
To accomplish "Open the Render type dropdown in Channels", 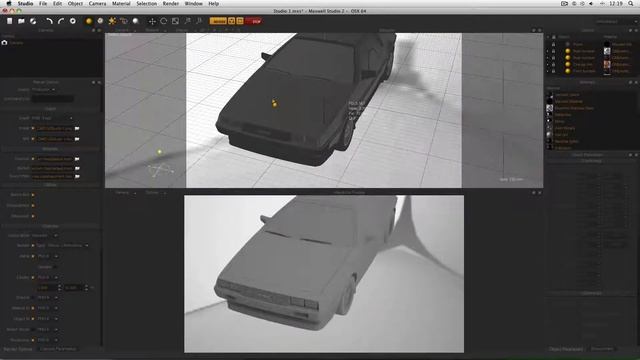I will (62, 245).
